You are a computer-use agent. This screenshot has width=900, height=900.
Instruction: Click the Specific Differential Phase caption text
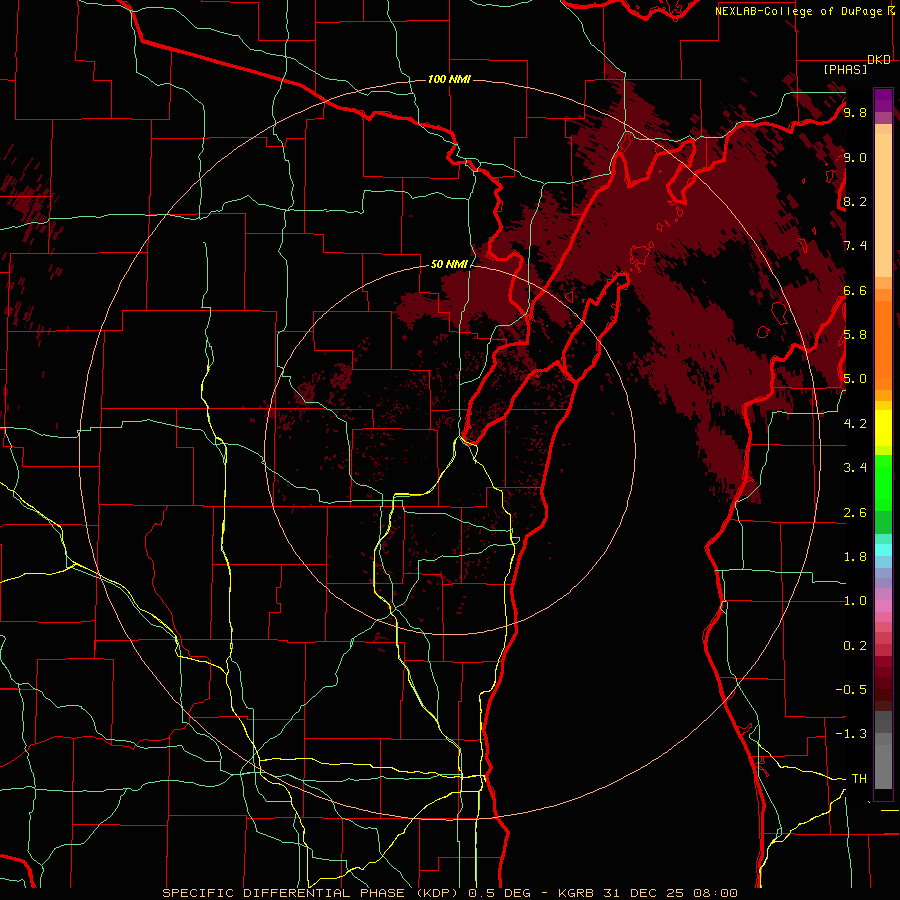click(x=449, y=893)
